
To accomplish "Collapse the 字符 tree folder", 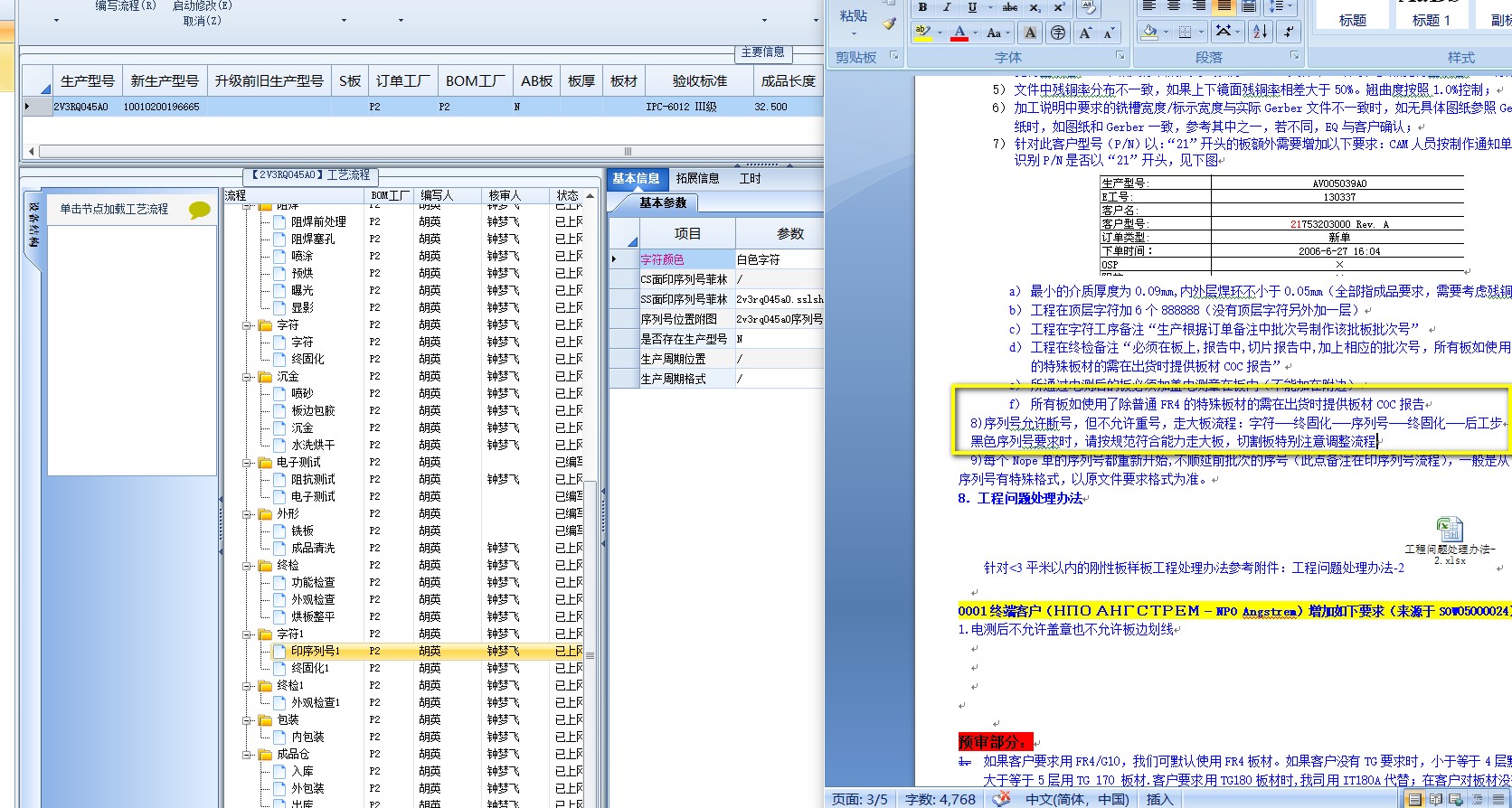I will 247,325.
